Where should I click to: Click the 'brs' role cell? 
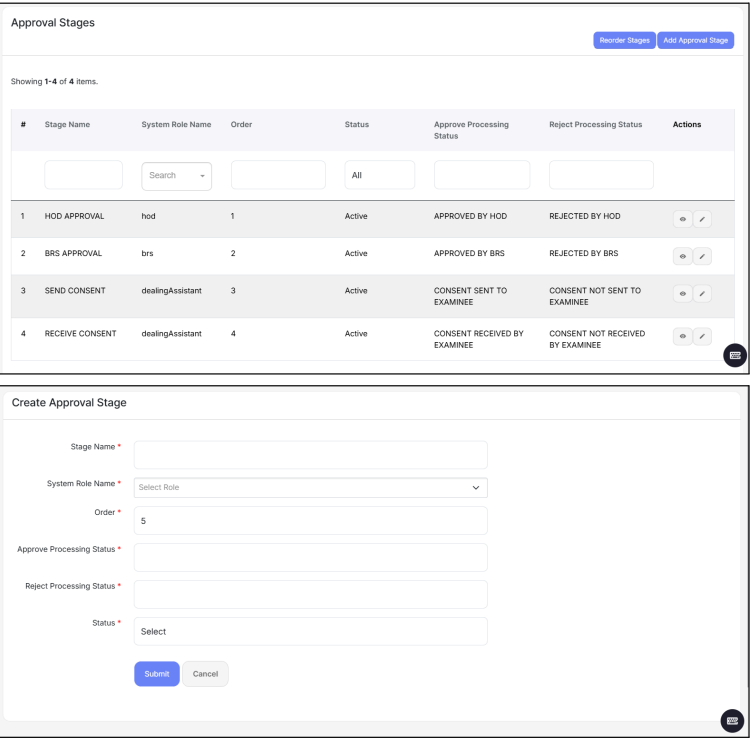(x=147, y=253)
